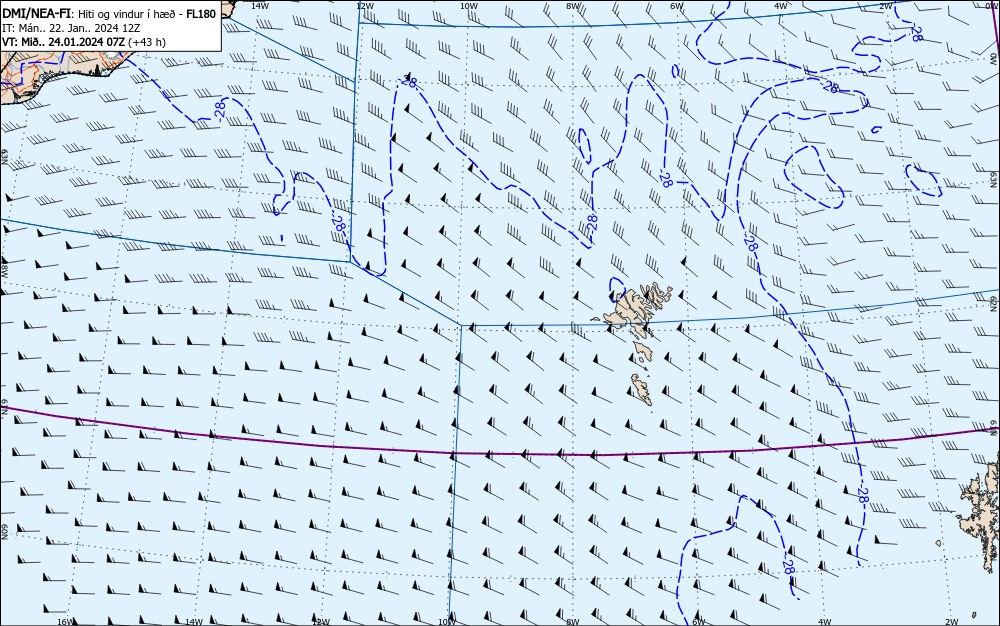Select the "IT: Mán.. 22. Jan.. 2024 12Z" line
Viewport: 1000px width, 626px height.
pos(71,28)
